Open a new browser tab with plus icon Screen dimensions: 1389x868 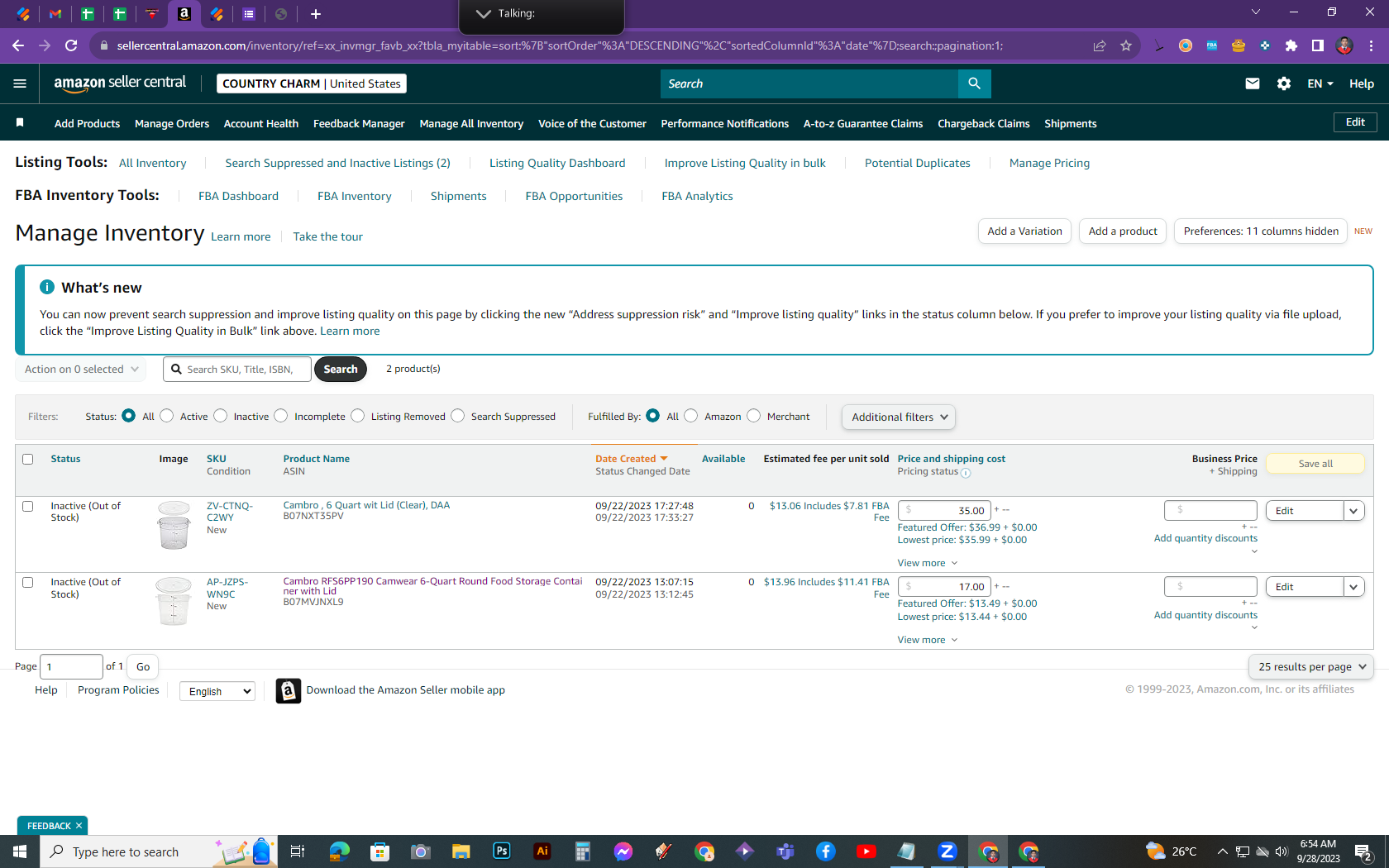pyautogui.click(x=315, y=13)
